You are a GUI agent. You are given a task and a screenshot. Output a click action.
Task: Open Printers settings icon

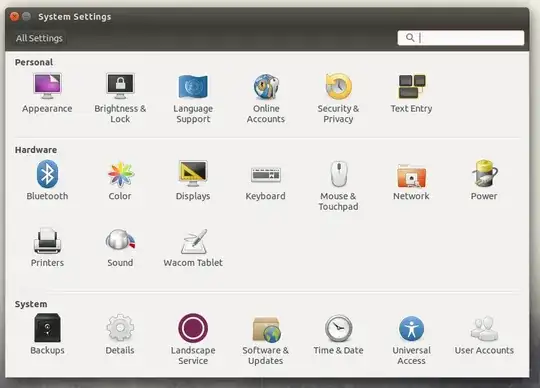47,241
